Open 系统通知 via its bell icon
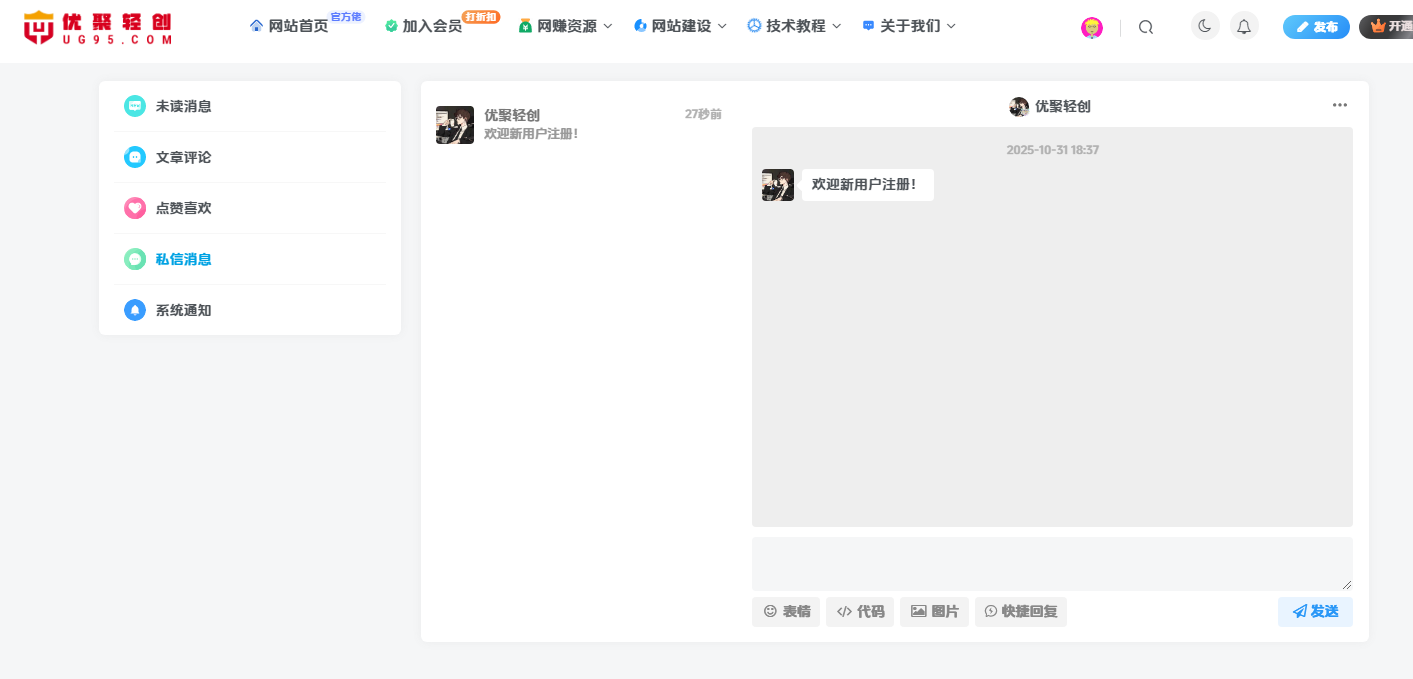The image size is (1413, 679). (x=134, y=310)
